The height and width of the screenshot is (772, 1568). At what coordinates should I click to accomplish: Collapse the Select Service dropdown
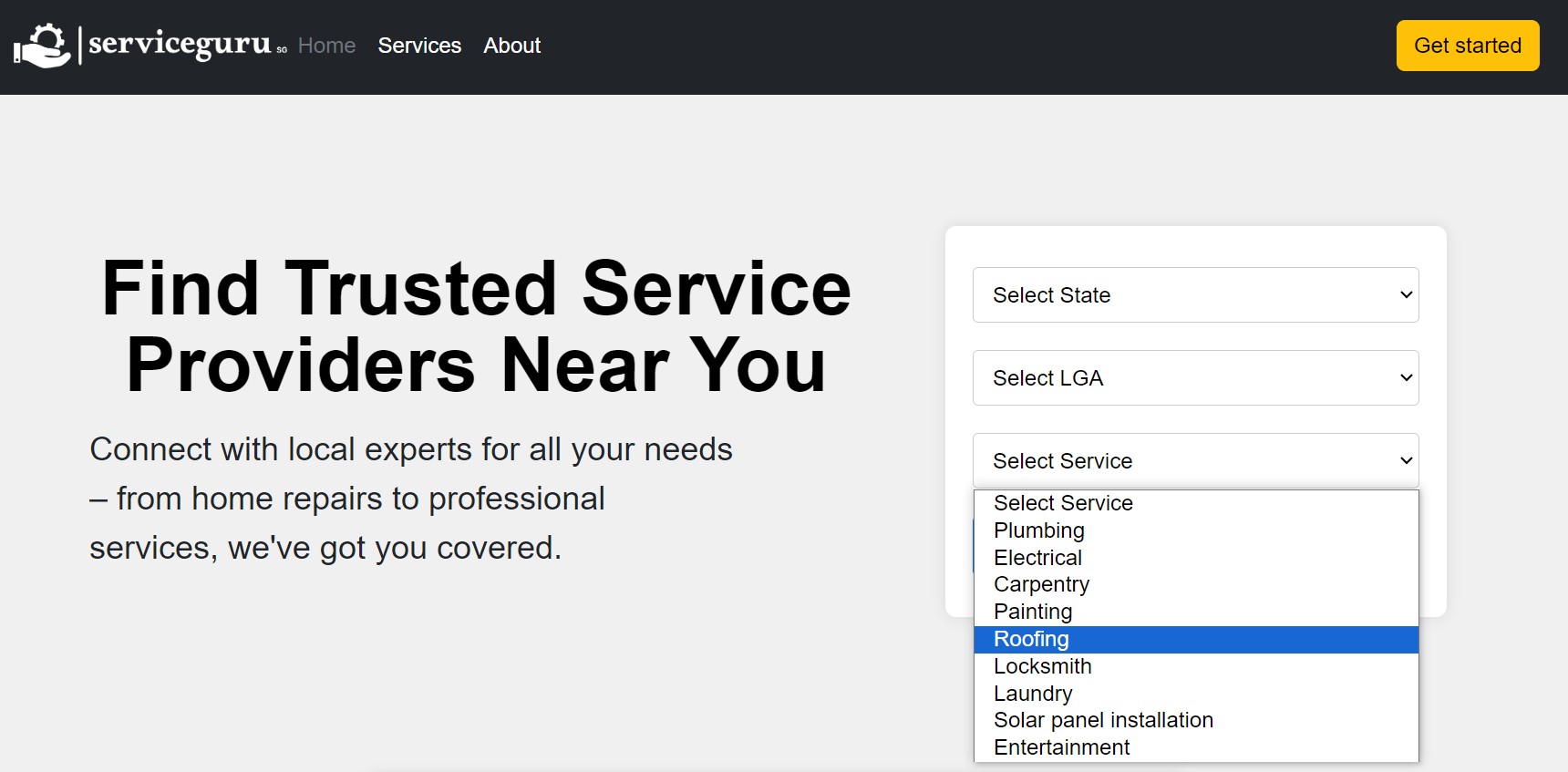coord(1194,461)
